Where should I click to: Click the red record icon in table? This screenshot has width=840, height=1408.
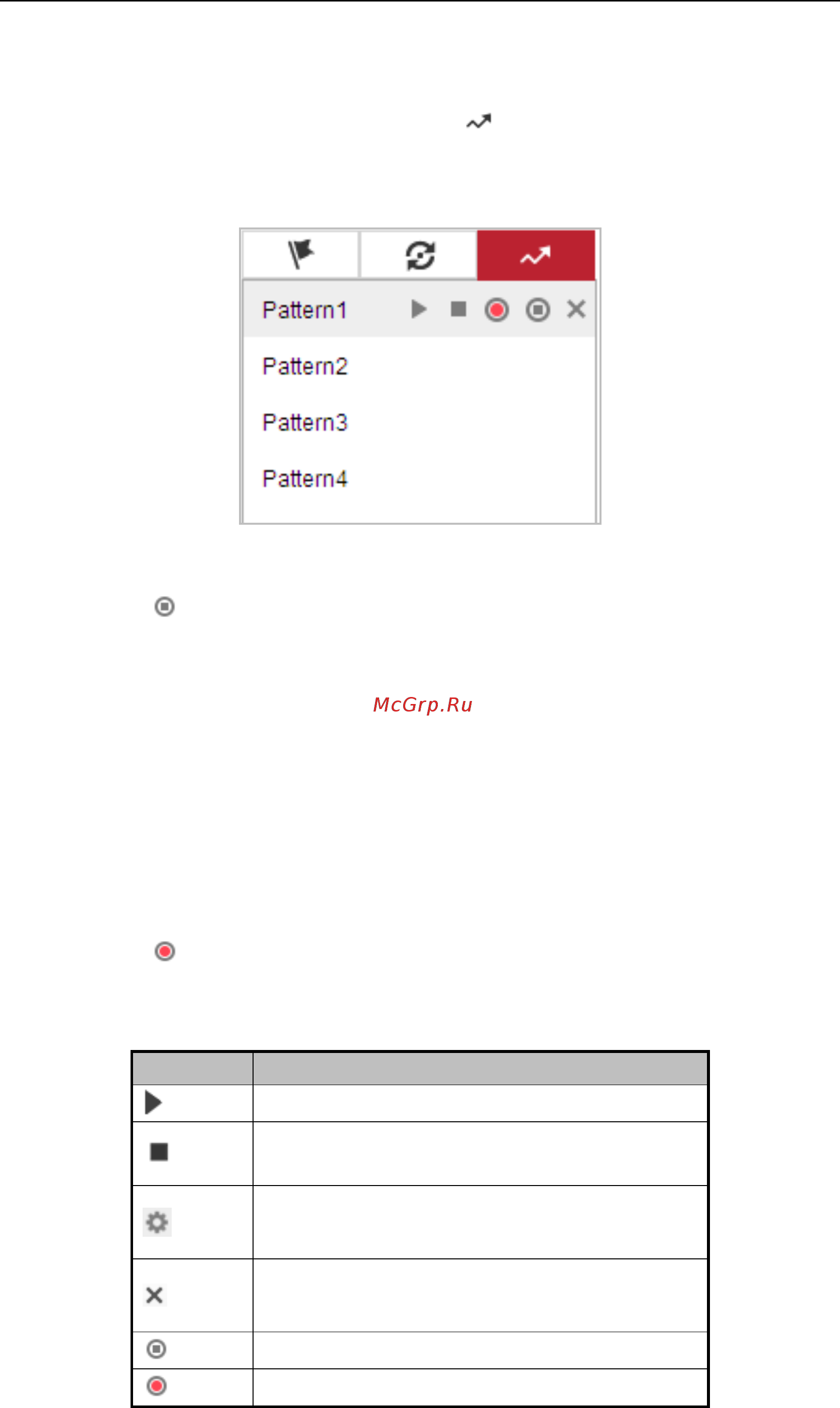pyautogui.click(x=157, y=1386)
